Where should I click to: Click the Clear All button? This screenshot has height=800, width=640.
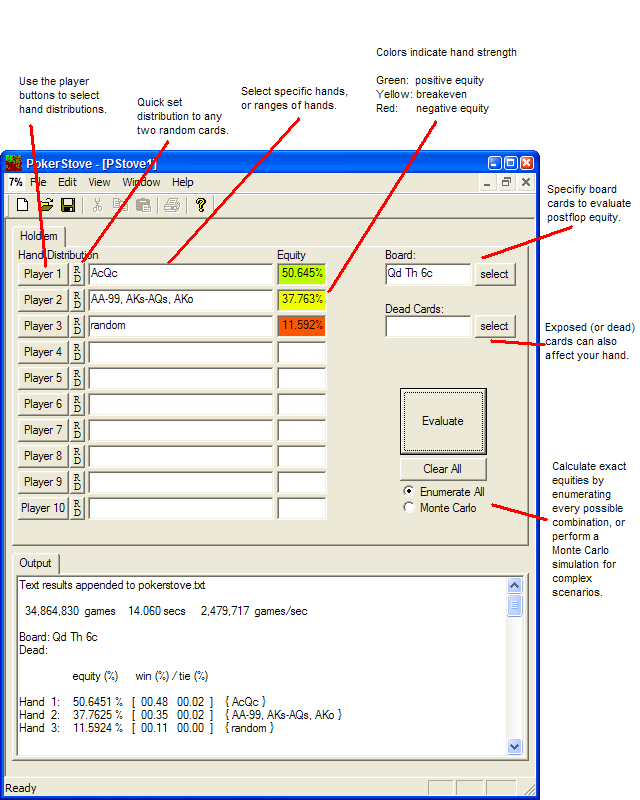(x=443, y=469)
